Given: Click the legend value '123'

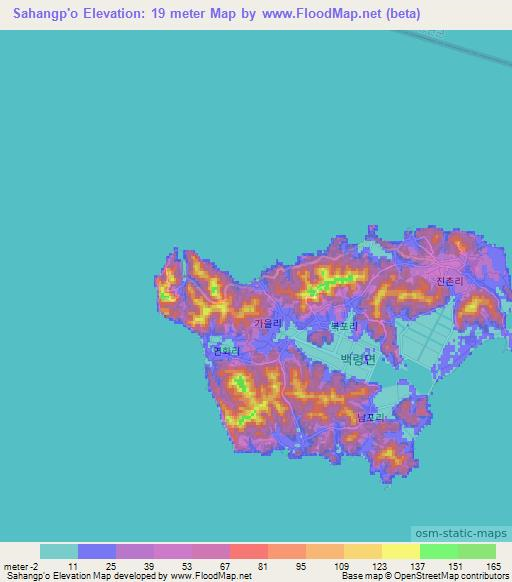Looking at the screenshot, I should click(x=379, y=567).
